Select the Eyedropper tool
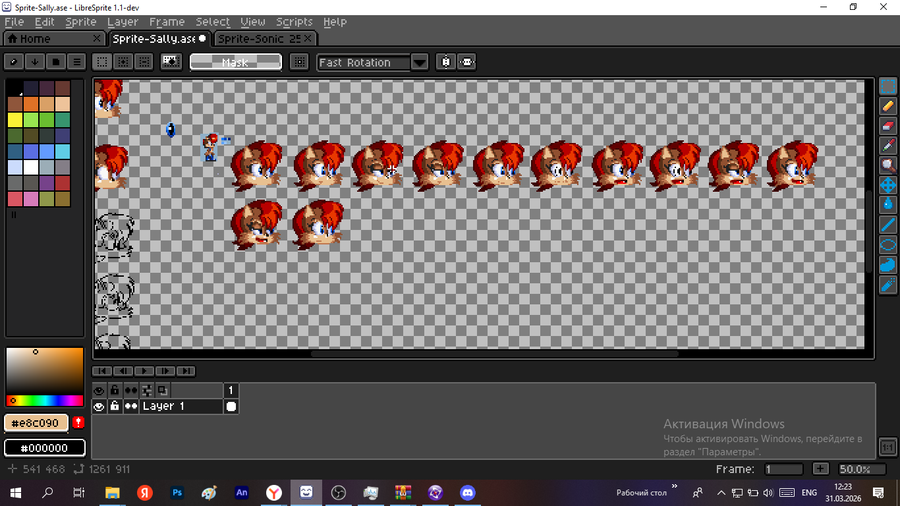This screenshot has height=506, width=900. tap(888, 146)
